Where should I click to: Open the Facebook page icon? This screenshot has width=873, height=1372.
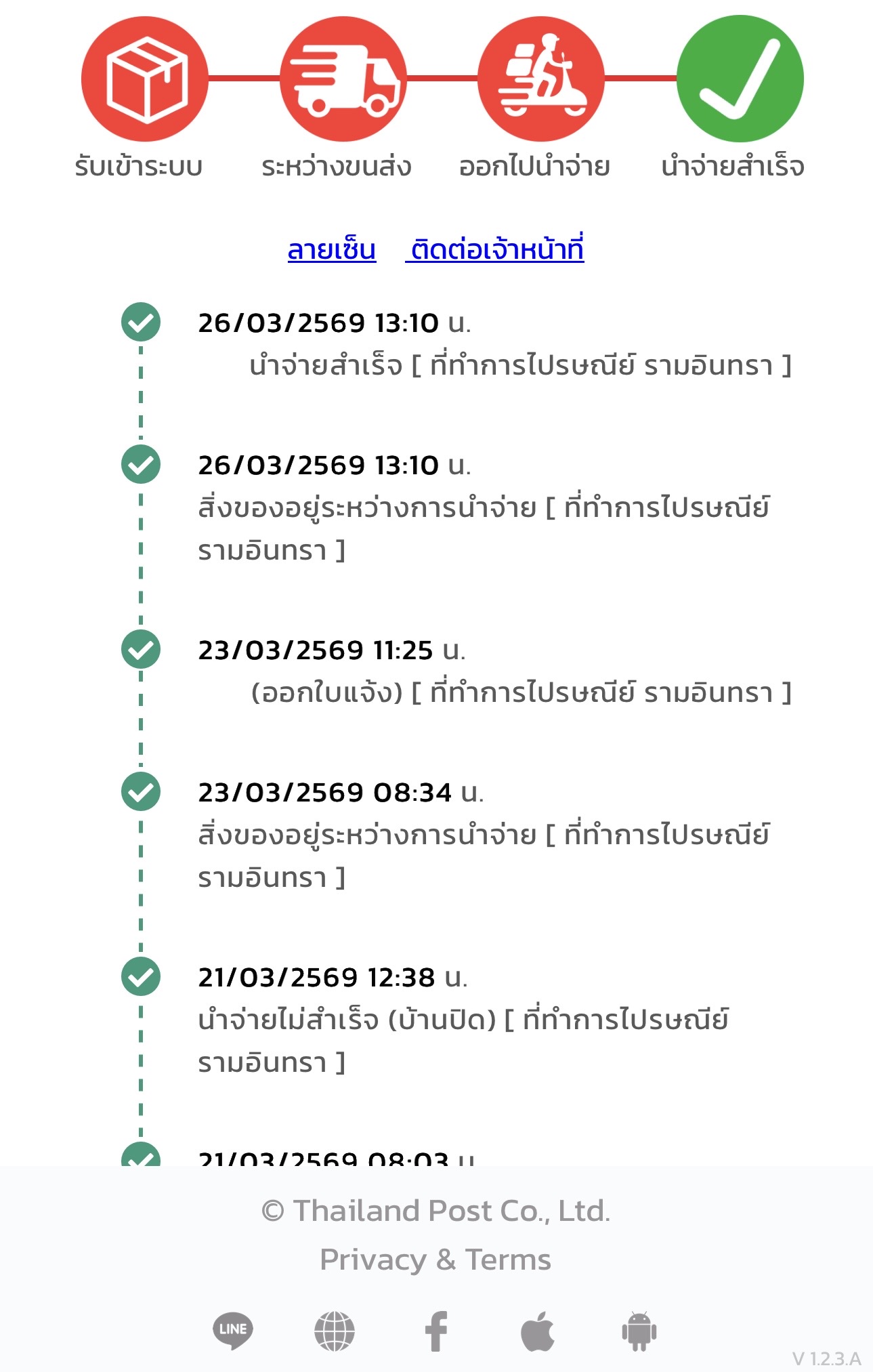click(x=436, y=1331)
